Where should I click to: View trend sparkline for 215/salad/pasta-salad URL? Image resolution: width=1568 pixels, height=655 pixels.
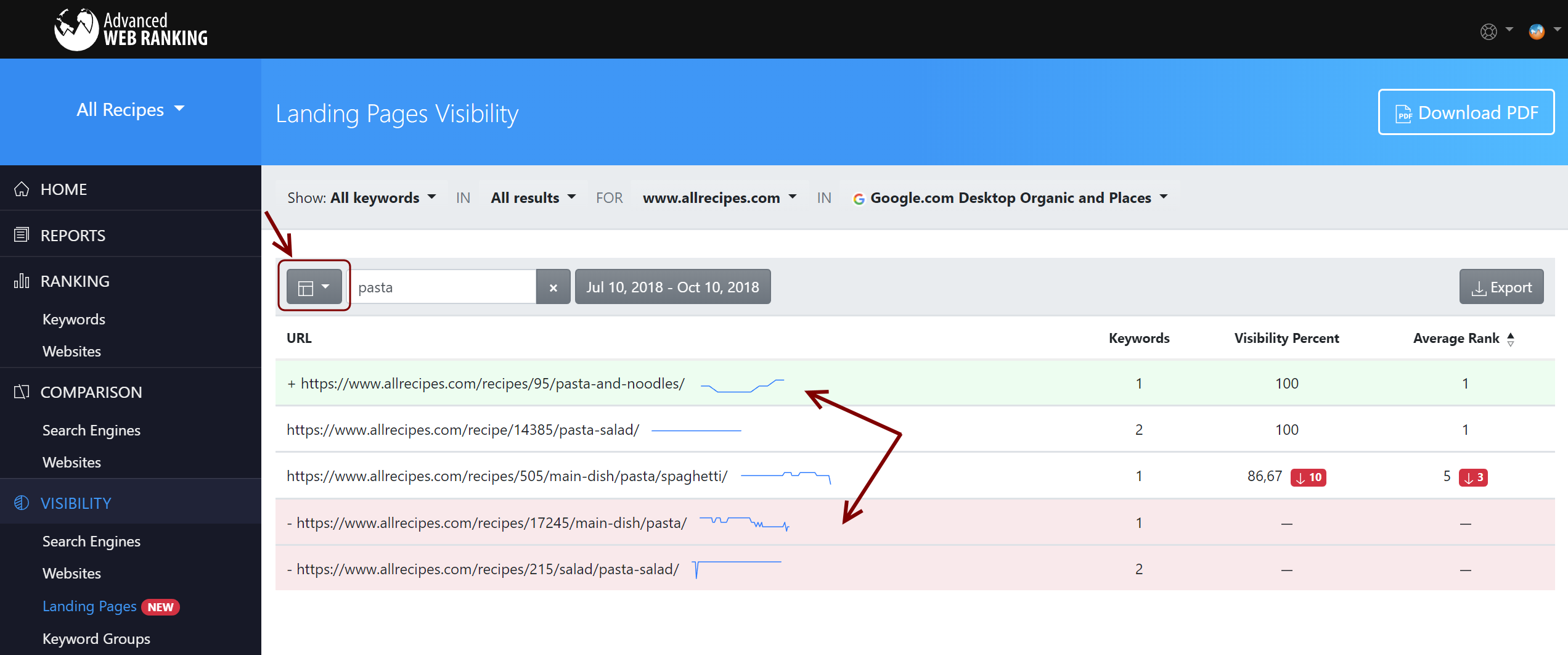click(737, 569)
